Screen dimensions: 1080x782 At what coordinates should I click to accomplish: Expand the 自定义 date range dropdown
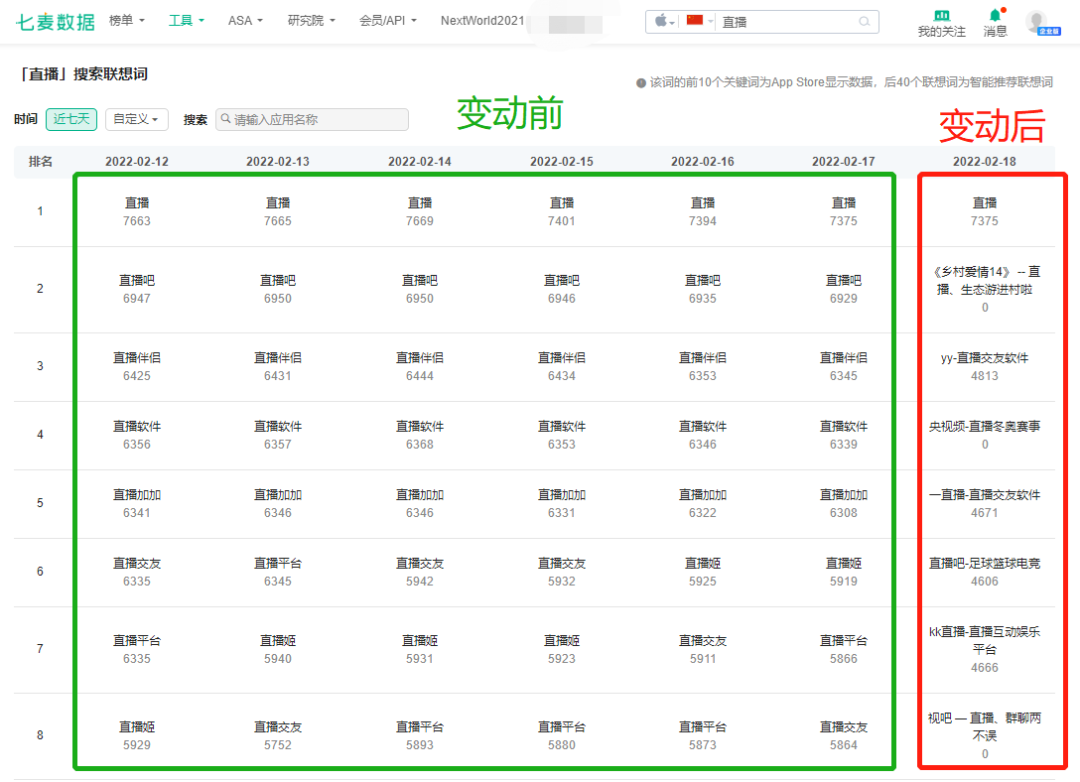tap(136, 119)
